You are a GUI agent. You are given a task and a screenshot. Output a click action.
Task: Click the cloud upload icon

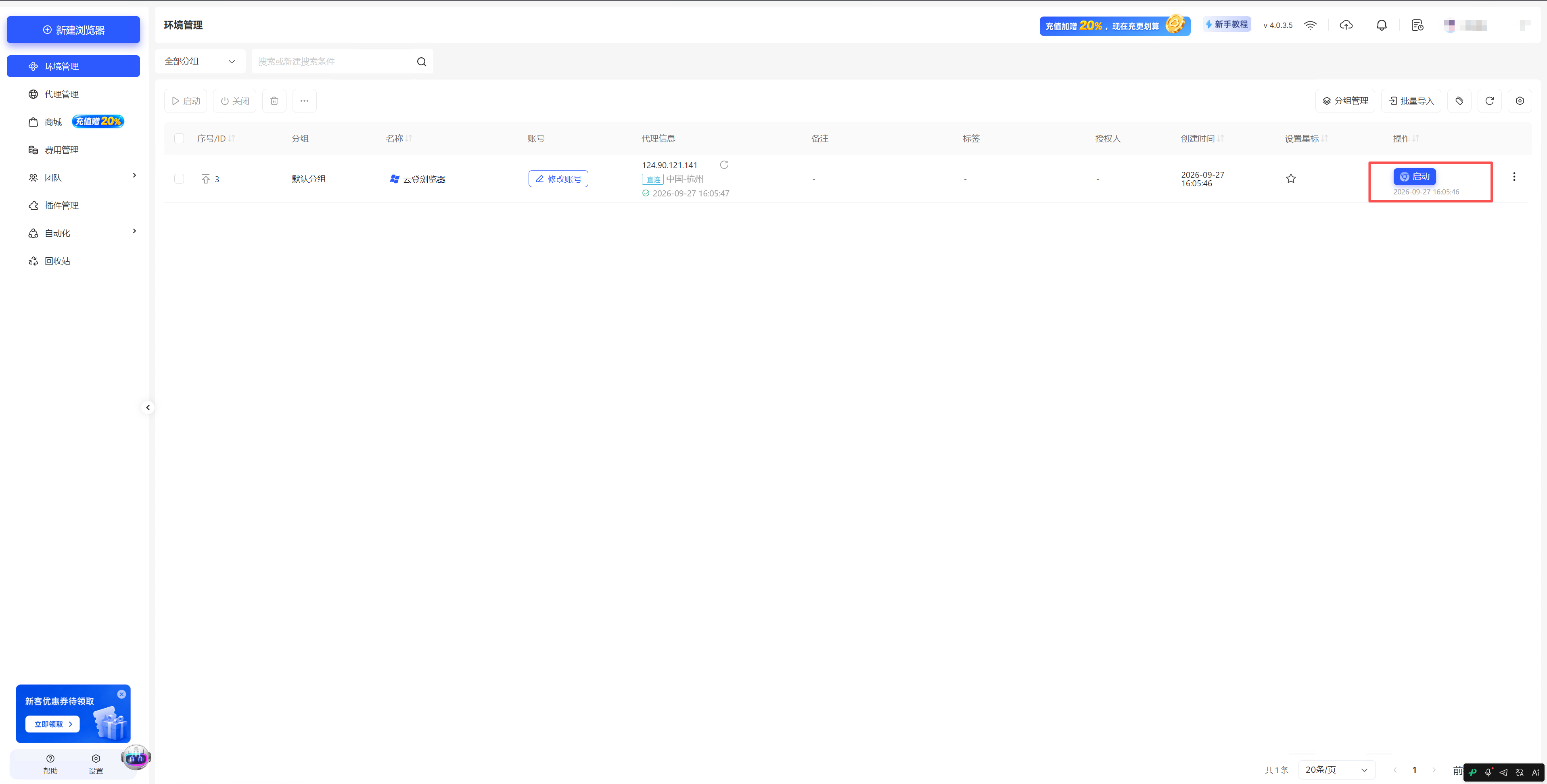click(1346, 25)
